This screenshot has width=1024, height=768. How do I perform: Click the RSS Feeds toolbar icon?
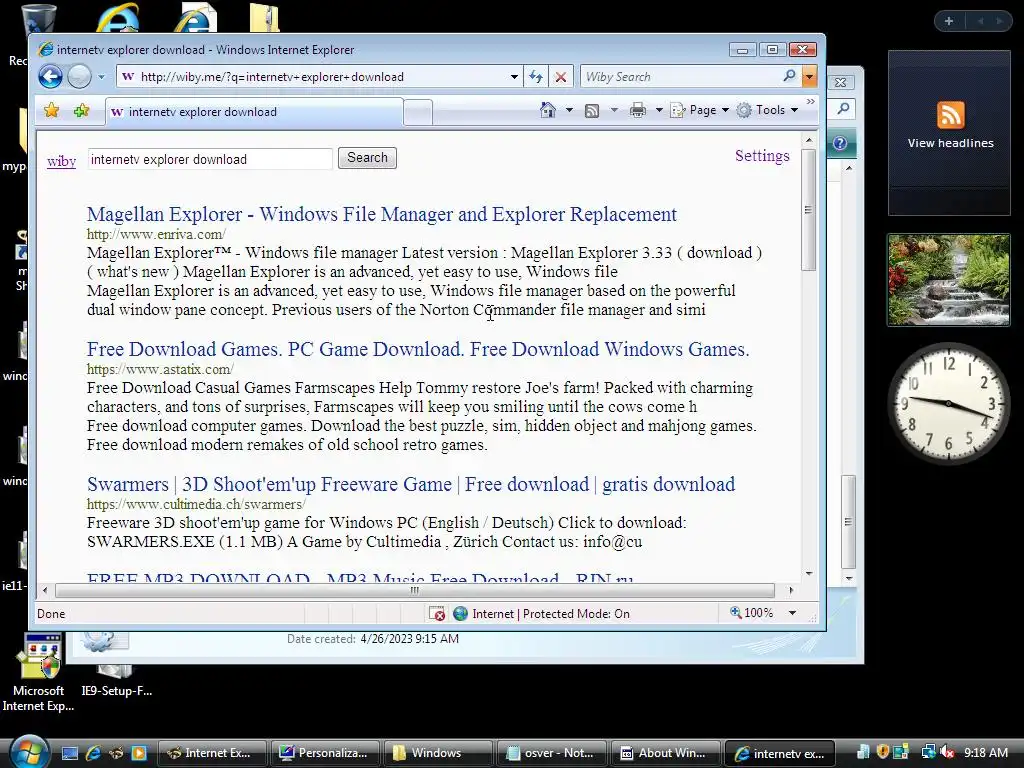click(x=592, y=110)
